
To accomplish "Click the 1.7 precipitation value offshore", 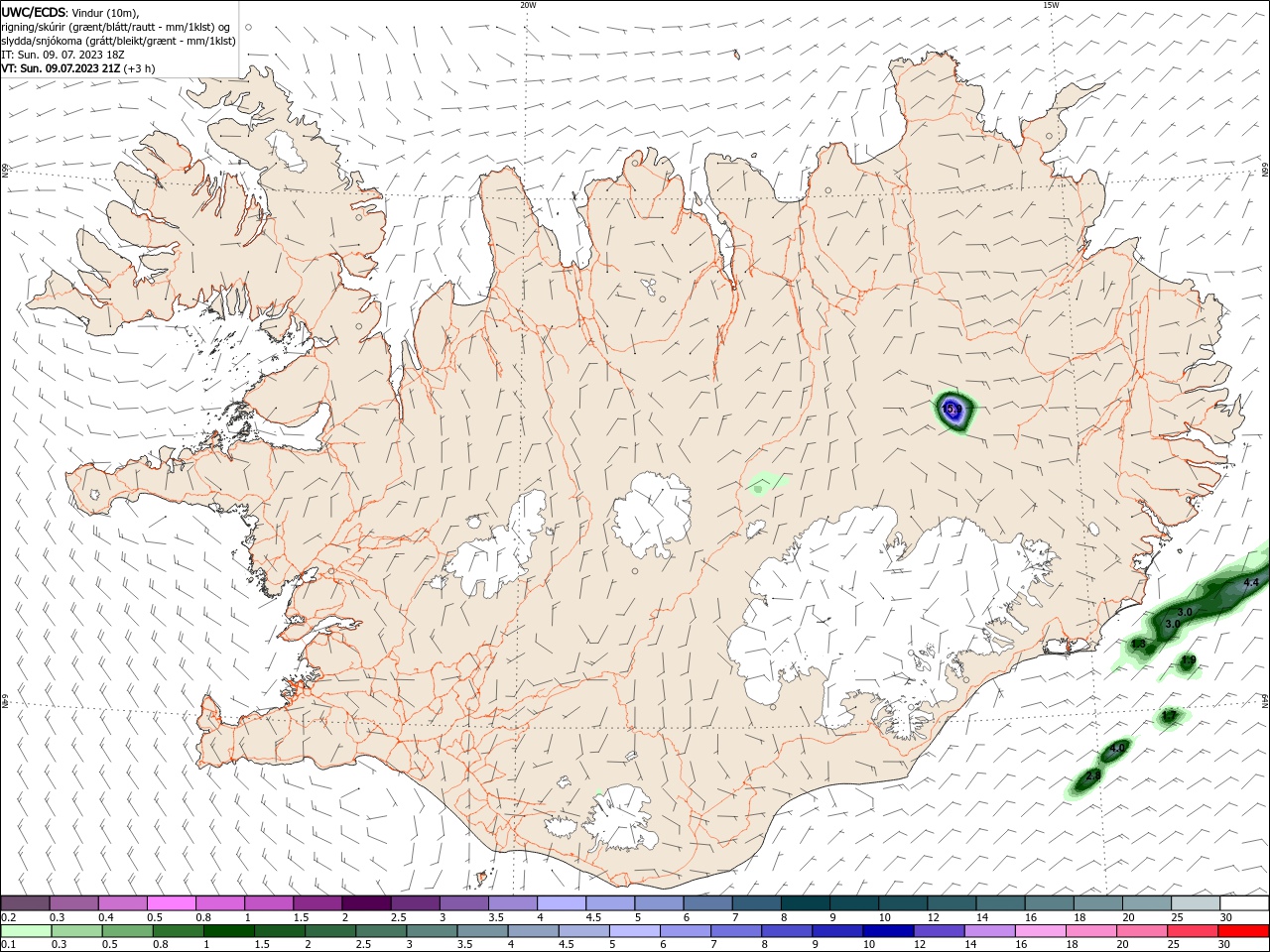I will [1170, 716].
